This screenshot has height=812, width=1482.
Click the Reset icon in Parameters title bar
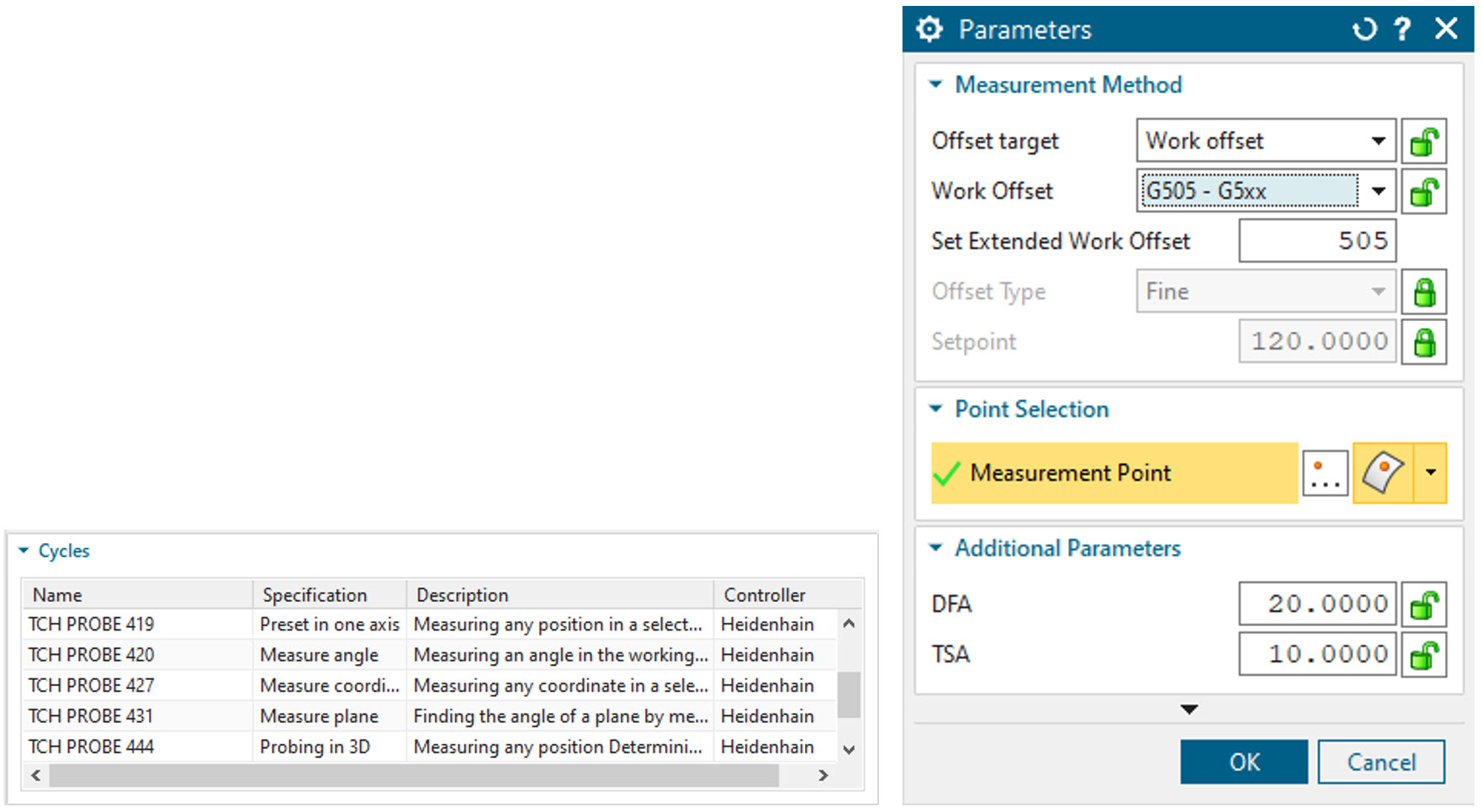pyautogui.click(x=1364, y=29)
